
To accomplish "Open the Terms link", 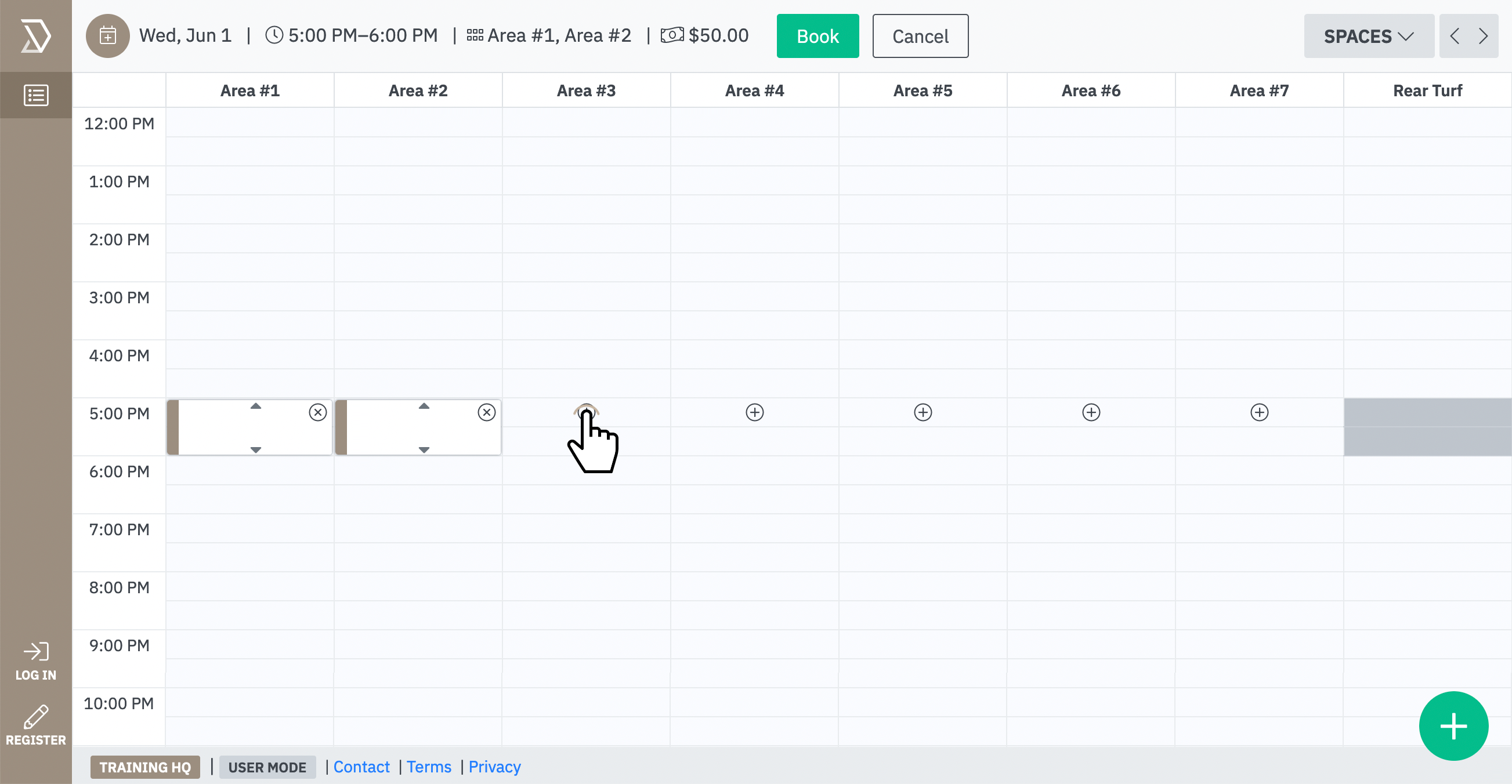I will point(429,767).
